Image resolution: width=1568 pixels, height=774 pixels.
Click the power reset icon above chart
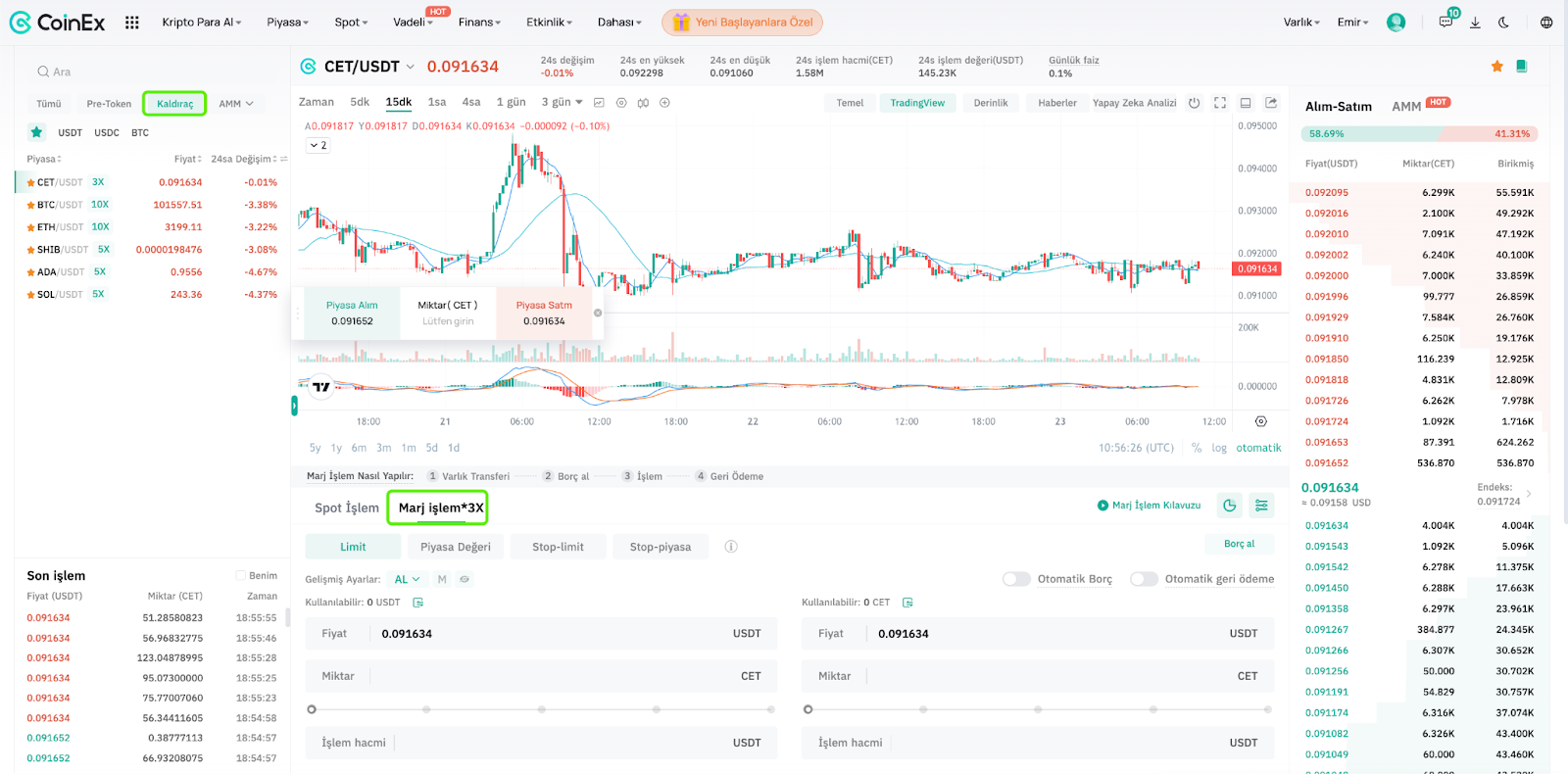pos(1194,102)
